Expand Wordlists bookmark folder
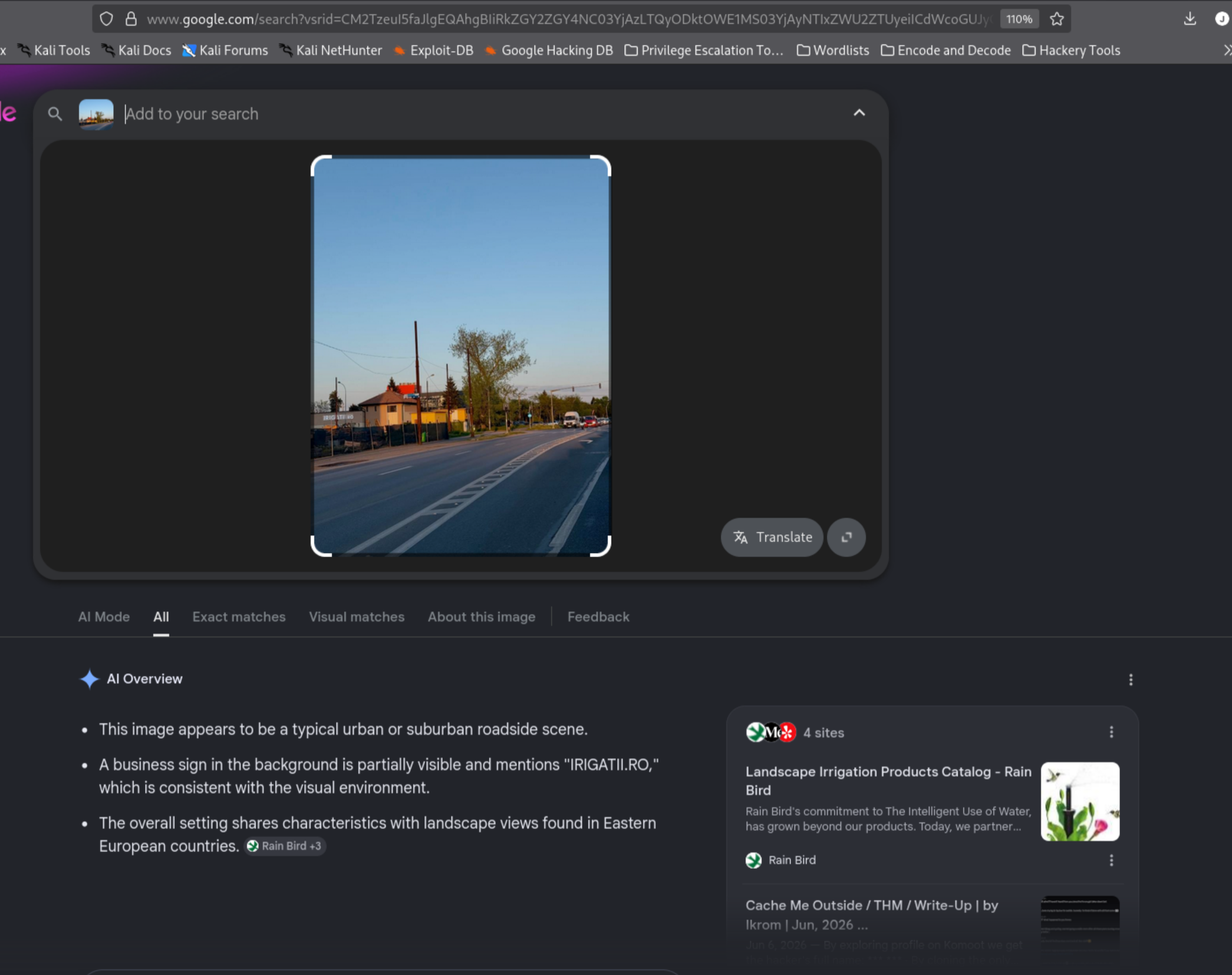Image resolution: width=1232 pixels, height=975 pixels. click(x=833, y=51)
